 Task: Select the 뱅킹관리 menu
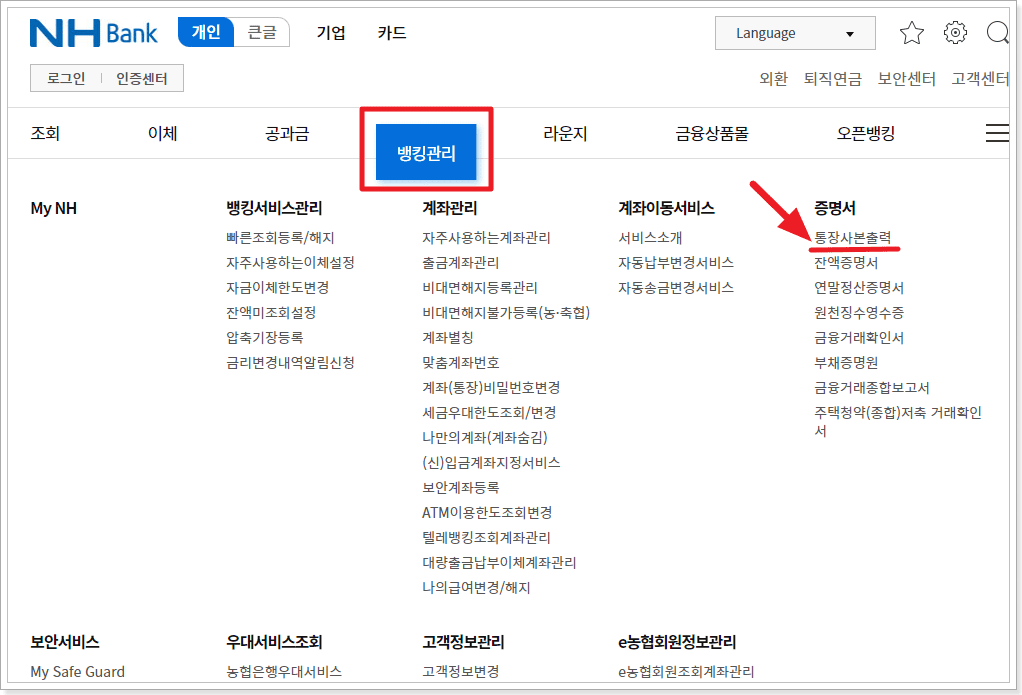tap(426, 151)
